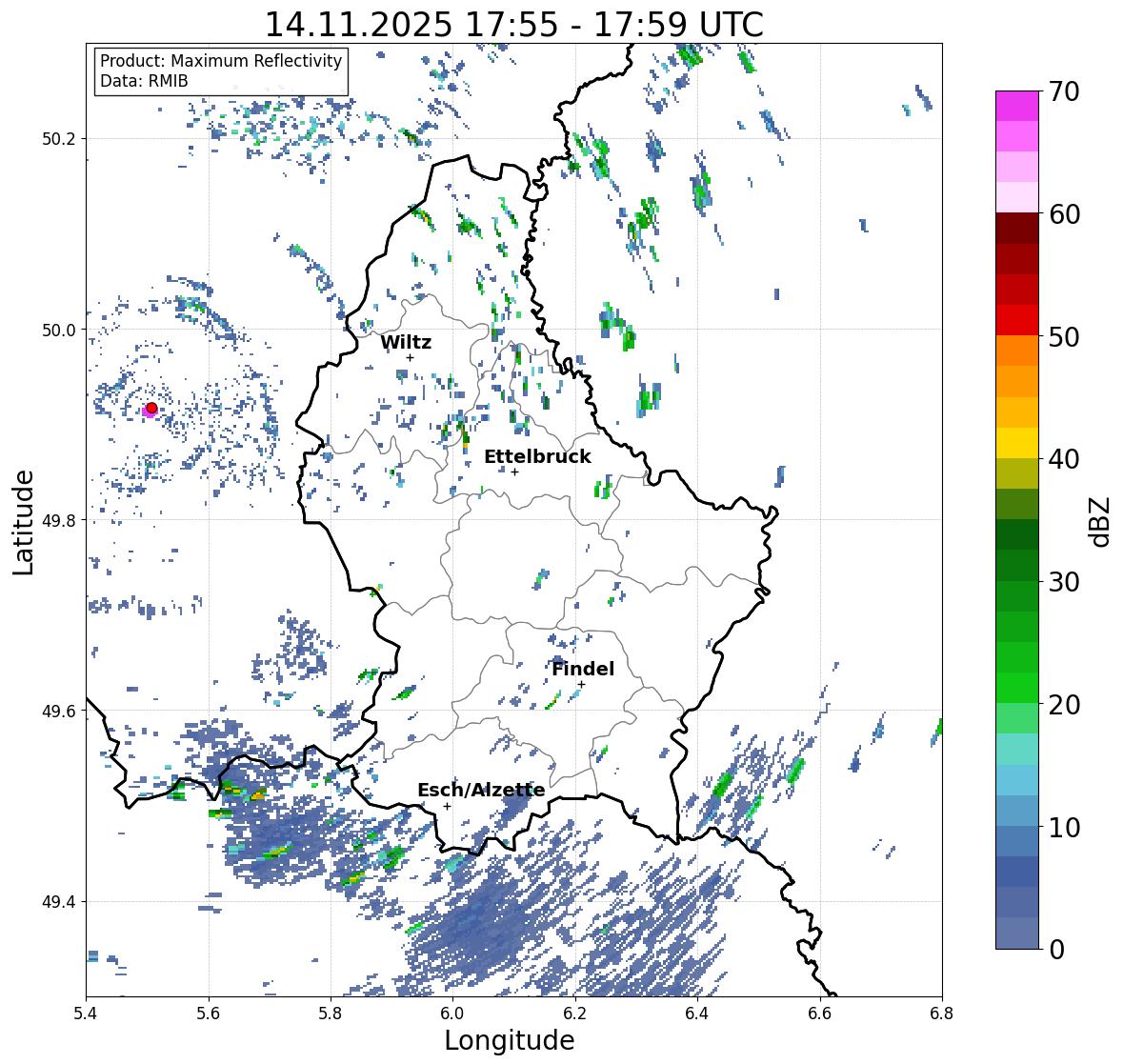This screenshot has height=1064, width=1123.
Task: Click the 'Data: RMIB' text
Action: pos(144,81)
